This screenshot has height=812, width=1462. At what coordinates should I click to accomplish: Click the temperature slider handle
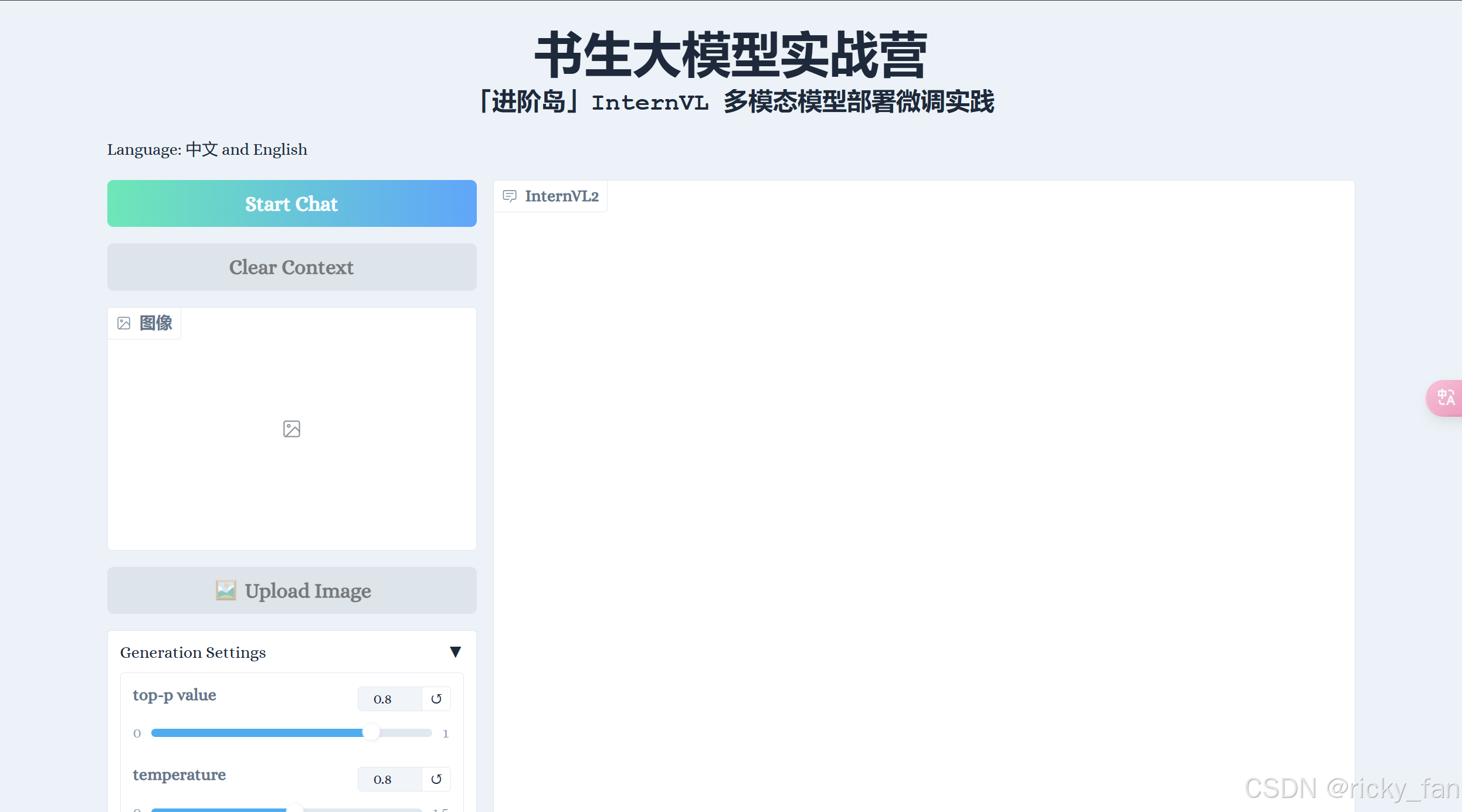(294, 809)
